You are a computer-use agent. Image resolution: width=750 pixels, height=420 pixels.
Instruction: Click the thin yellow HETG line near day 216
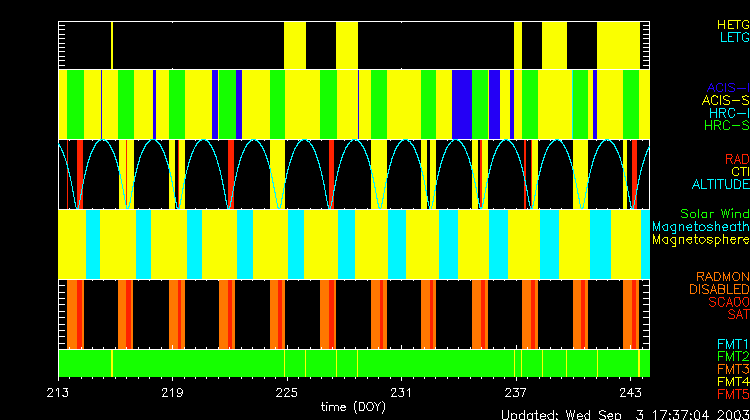pyautogui.click(x=112, y=45)
